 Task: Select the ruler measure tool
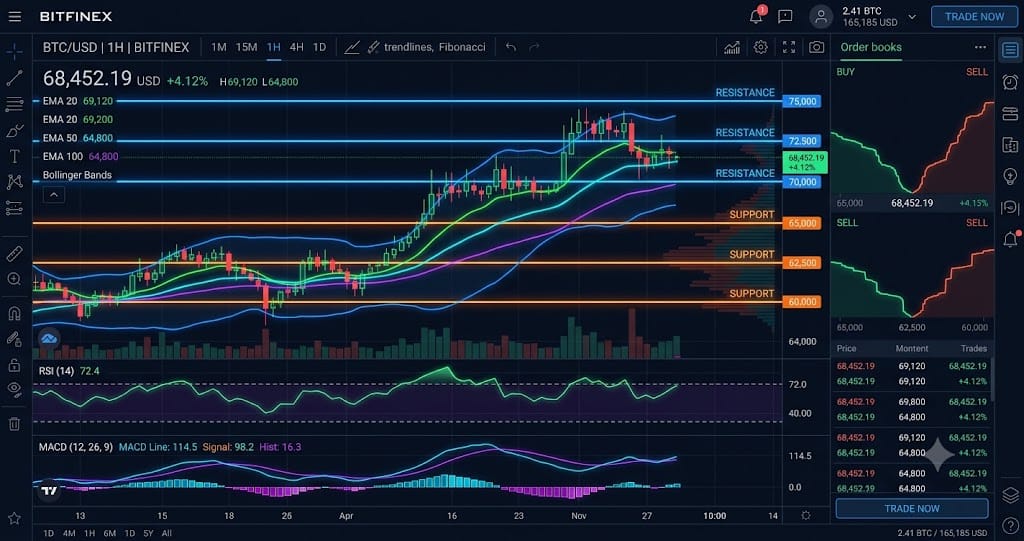click(14, 254)
